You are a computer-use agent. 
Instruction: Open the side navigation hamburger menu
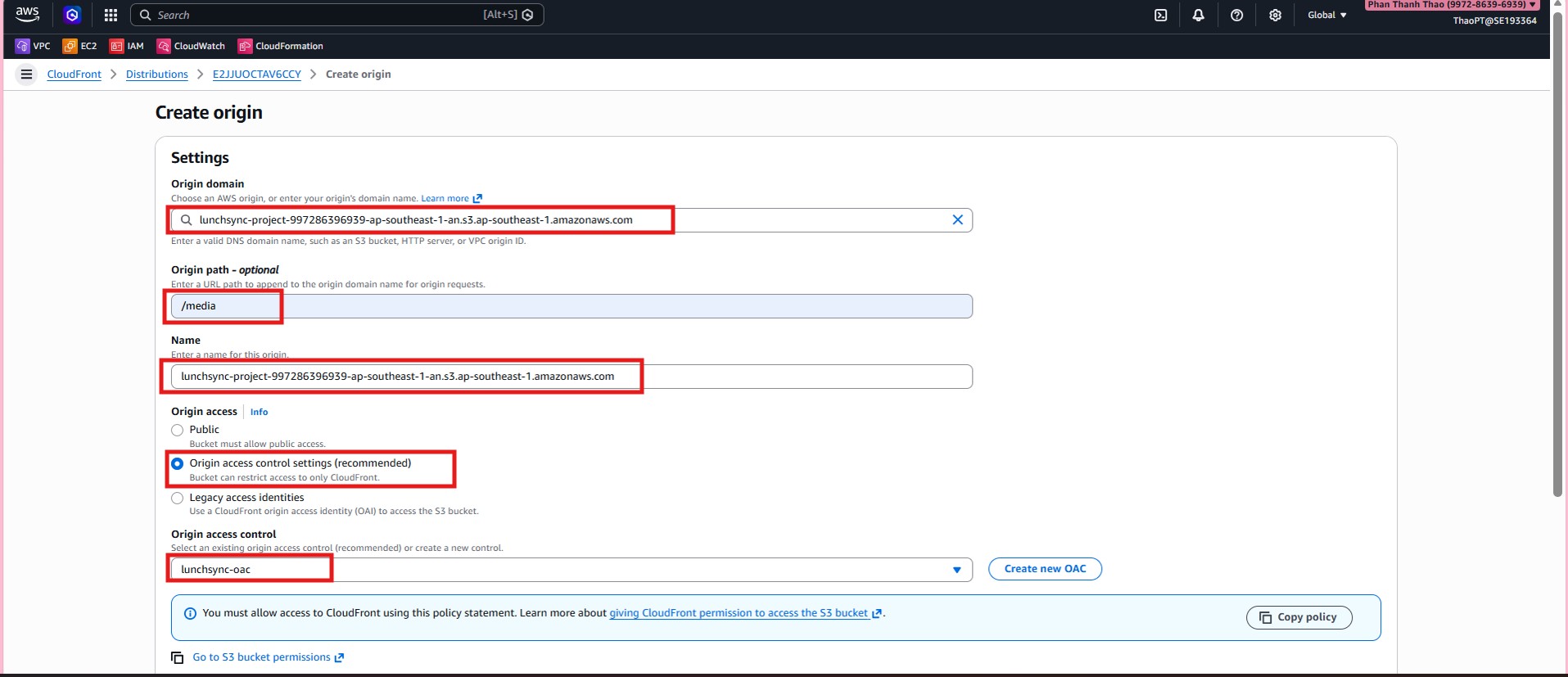[26, 74]
